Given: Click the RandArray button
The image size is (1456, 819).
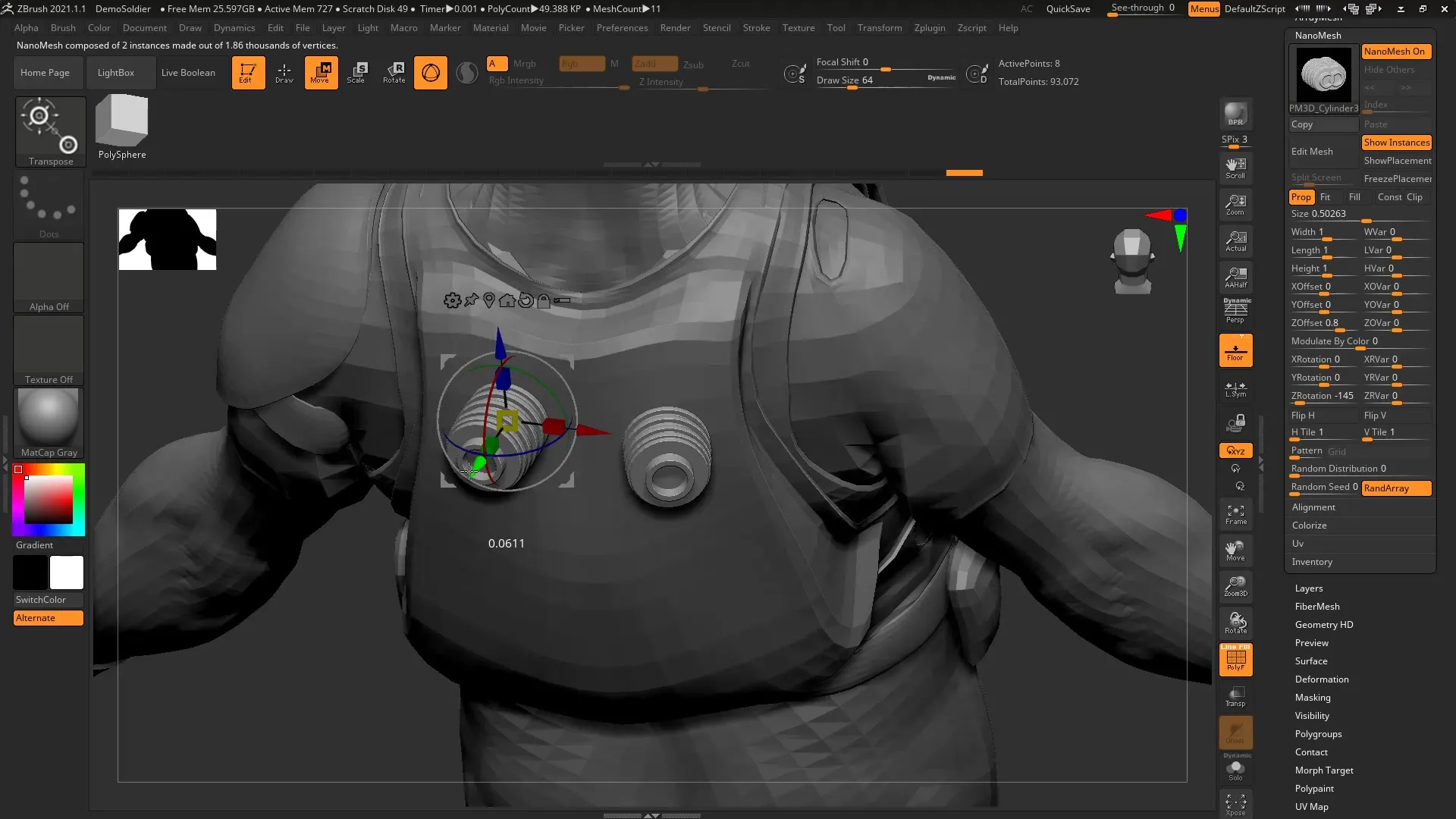Looking at the screenshot, I should point(1396,488).
